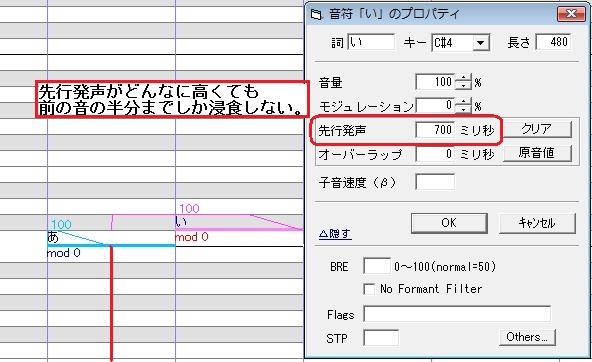This screenshot has width=592, height=362.
Task: Enable the No Formant Filter checkbox
Action: (x=369, y=289)
